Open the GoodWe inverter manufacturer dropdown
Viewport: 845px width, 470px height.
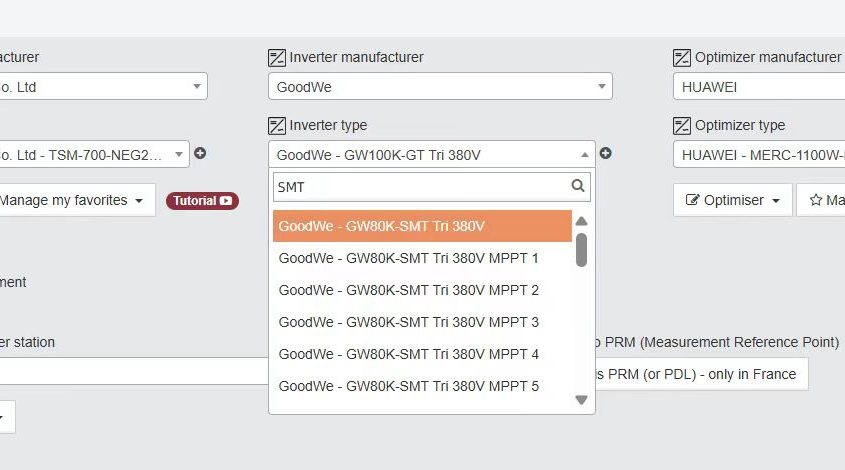(440, 86)
